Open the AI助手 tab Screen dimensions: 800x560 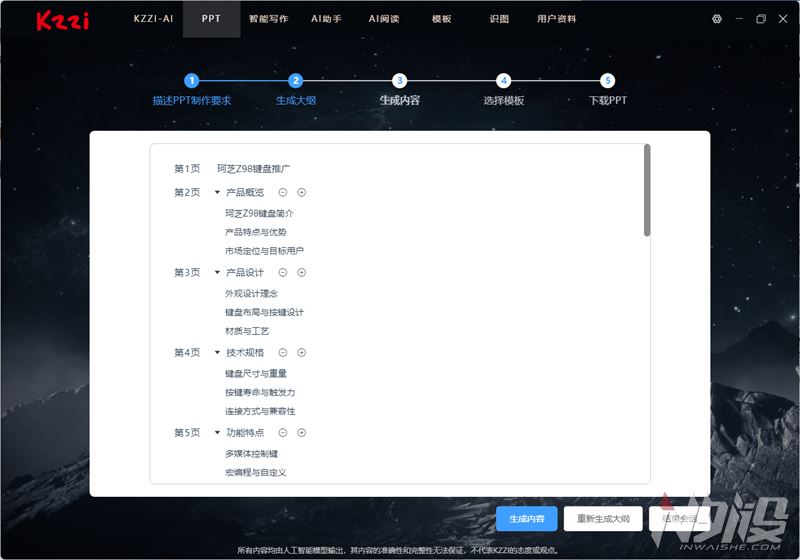[327, 19]
